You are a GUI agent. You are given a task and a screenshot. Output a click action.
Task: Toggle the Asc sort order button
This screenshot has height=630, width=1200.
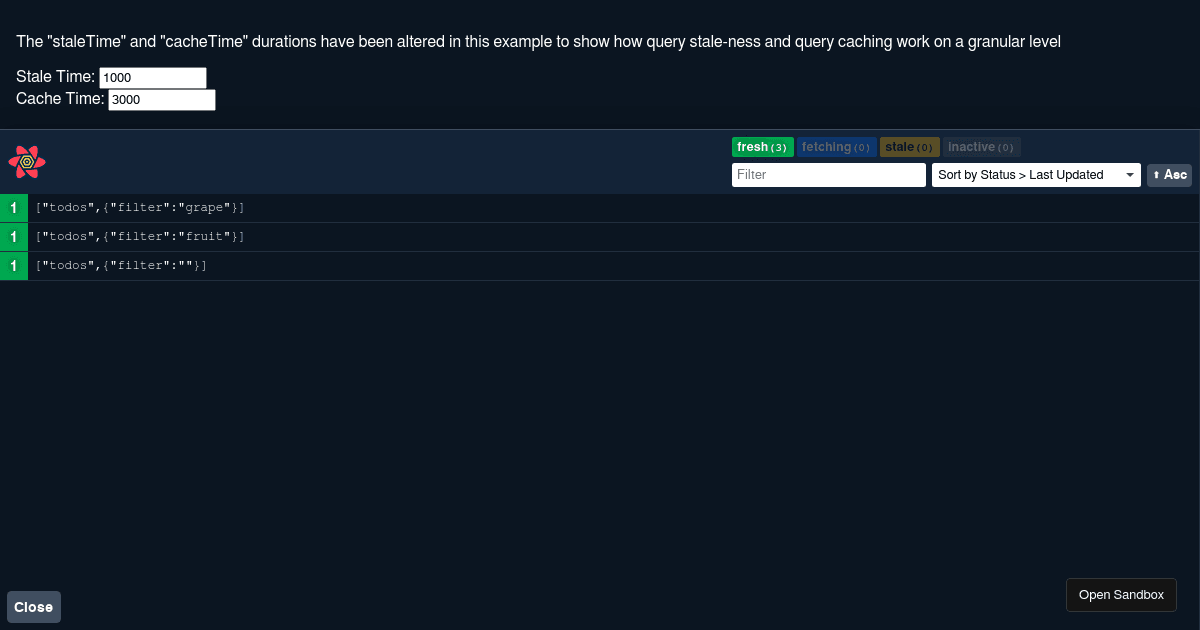1169,175
